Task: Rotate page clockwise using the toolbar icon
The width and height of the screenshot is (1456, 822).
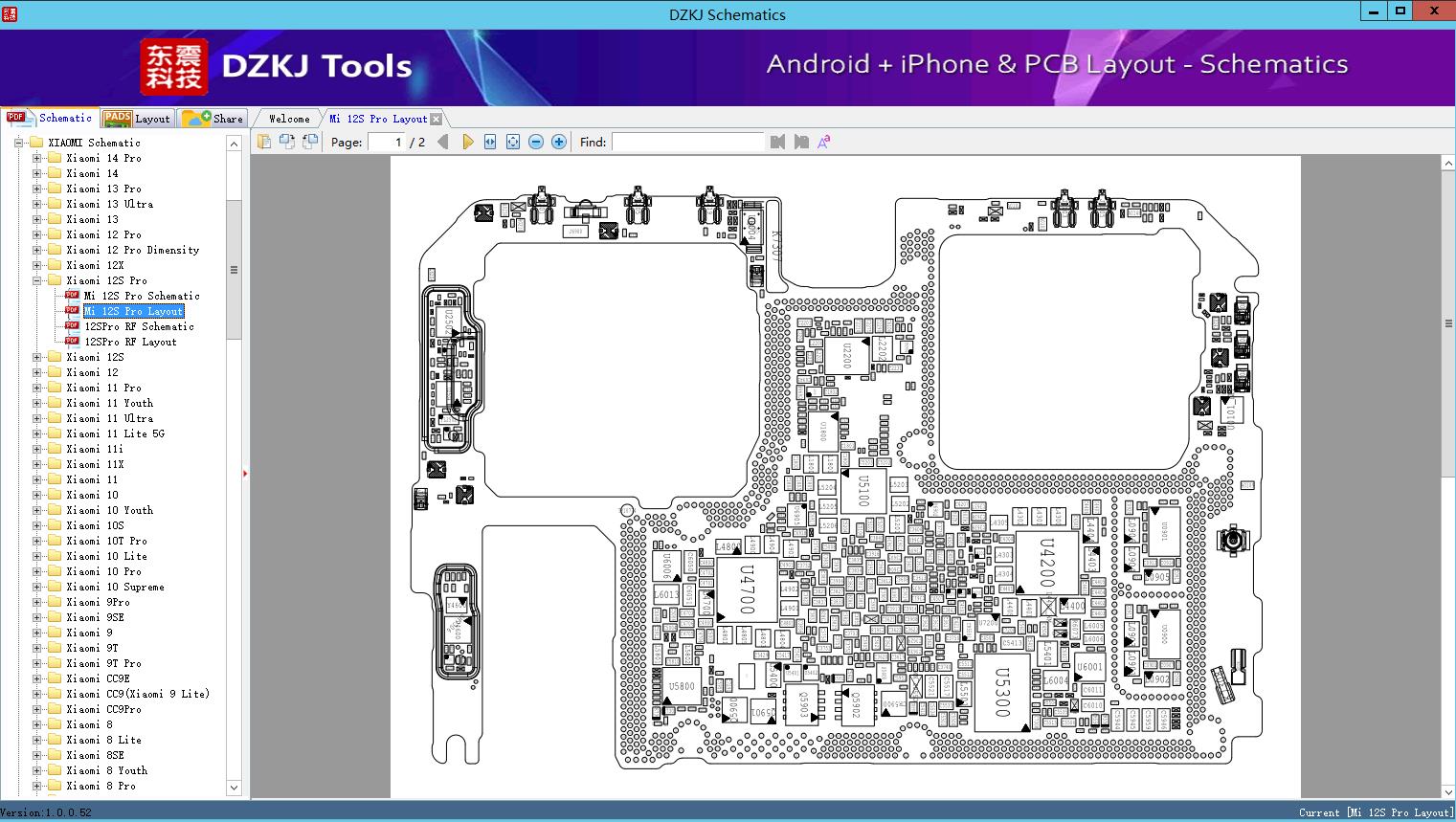Action: click(x=310, y=142)
